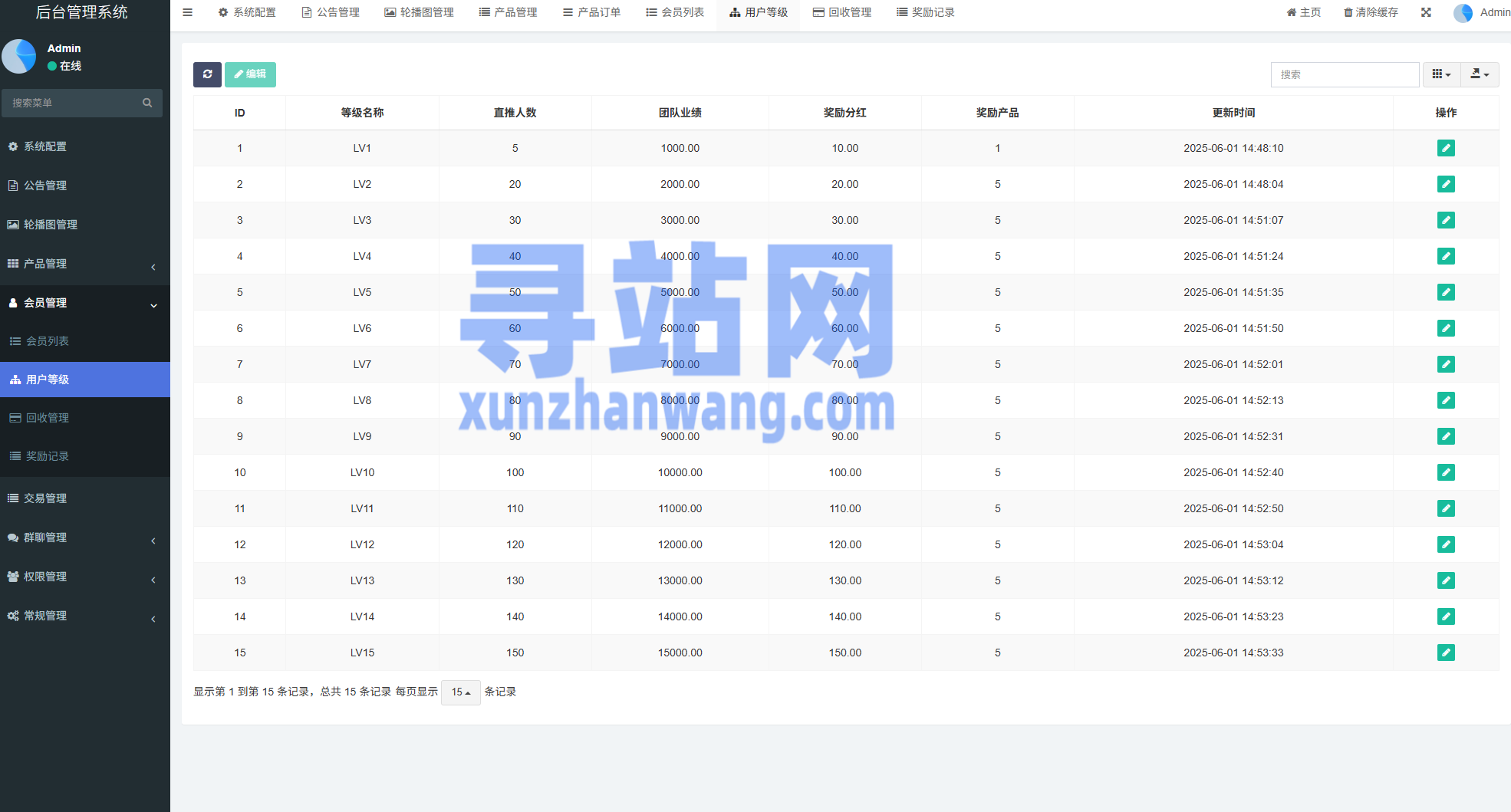Image resolution: width=1511 pixels, height=812 pixels.
Task: Click the search magnifier icon in sidebar
Action: pyautogui.click(x=147, y=103)
